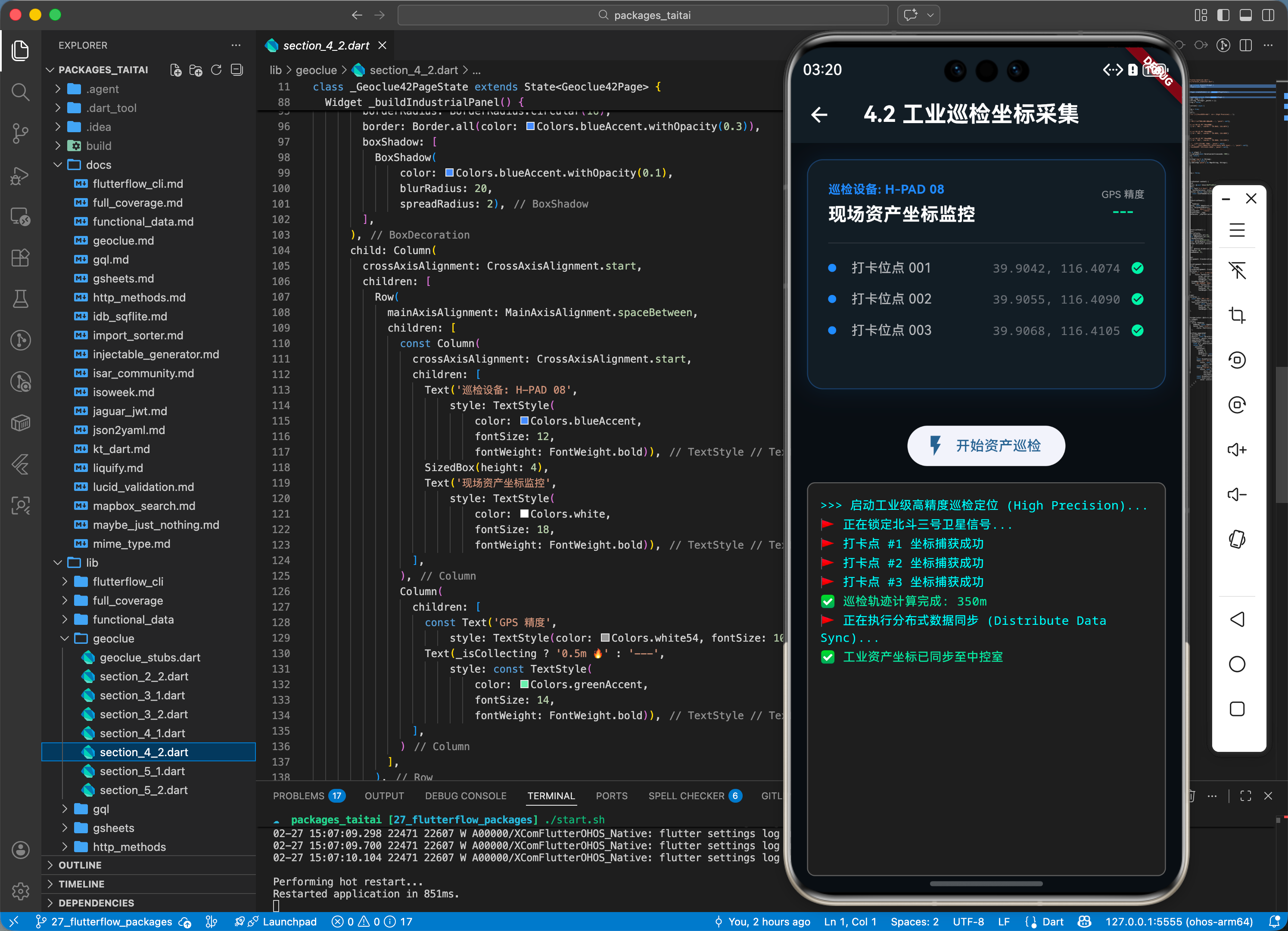Toggle the primary side bar layout icon
1288x931 pixels.
(1223, 16)
